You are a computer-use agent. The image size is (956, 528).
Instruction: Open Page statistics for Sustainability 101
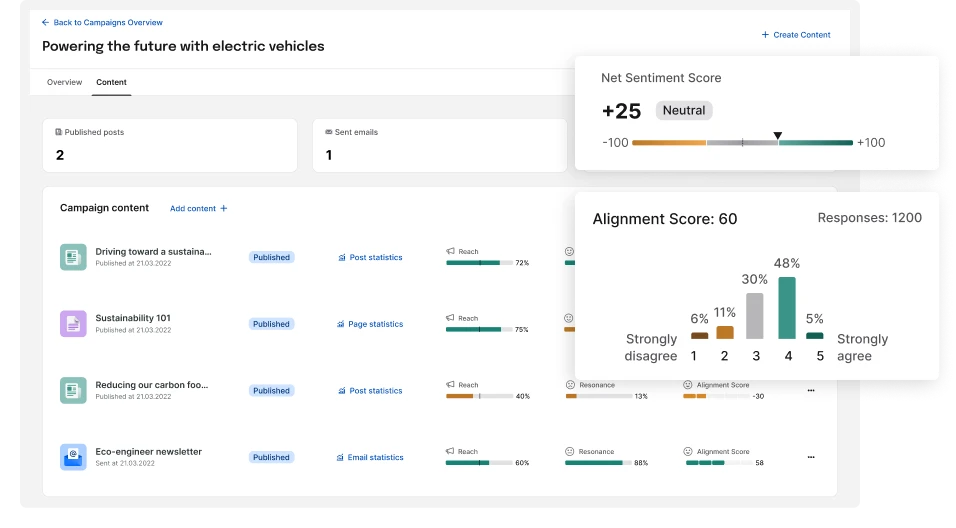[x=370, y=324]
